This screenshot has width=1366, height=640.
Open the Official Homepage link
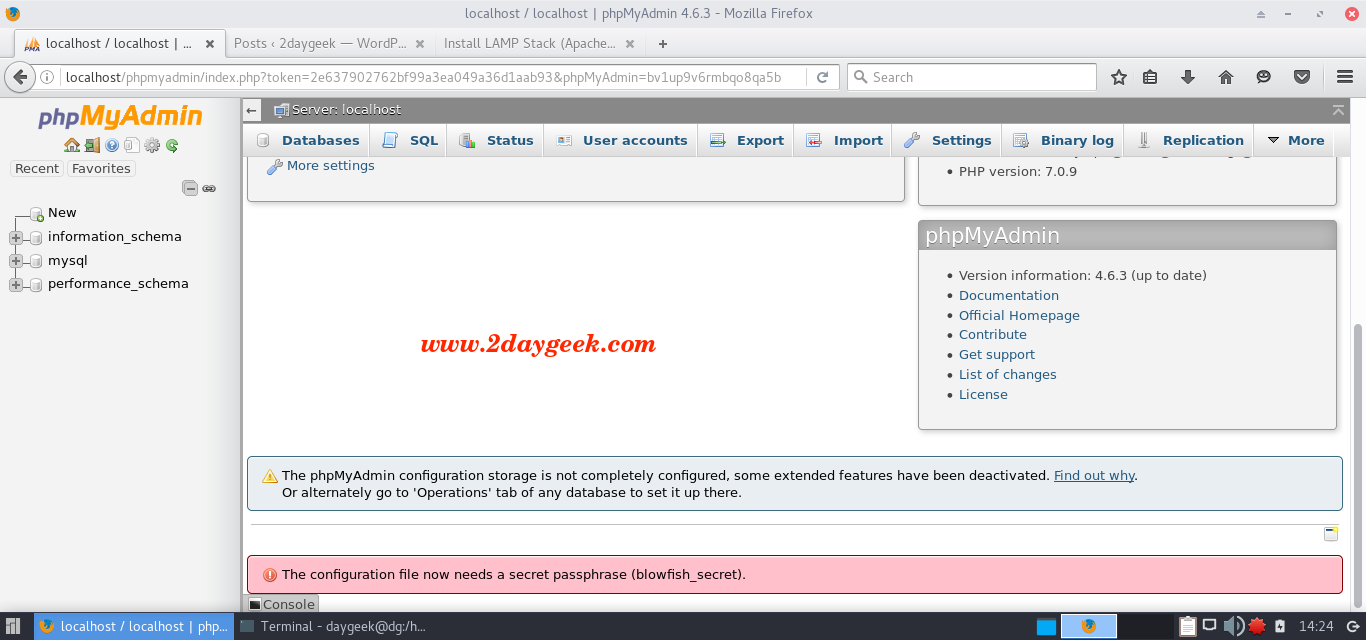point(1019,315)
